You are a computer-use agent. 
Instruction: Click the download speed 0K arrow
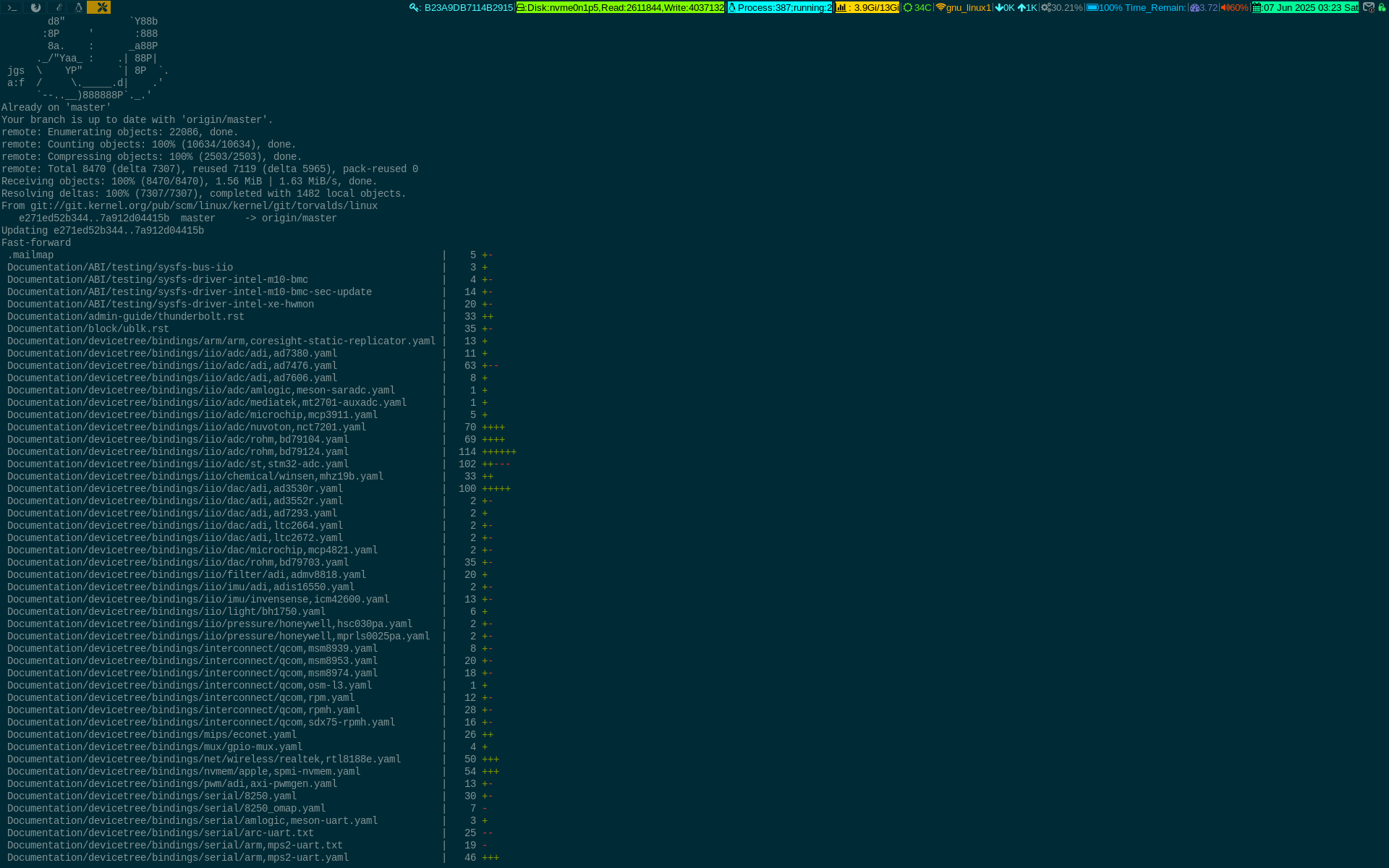(1005, 7)
